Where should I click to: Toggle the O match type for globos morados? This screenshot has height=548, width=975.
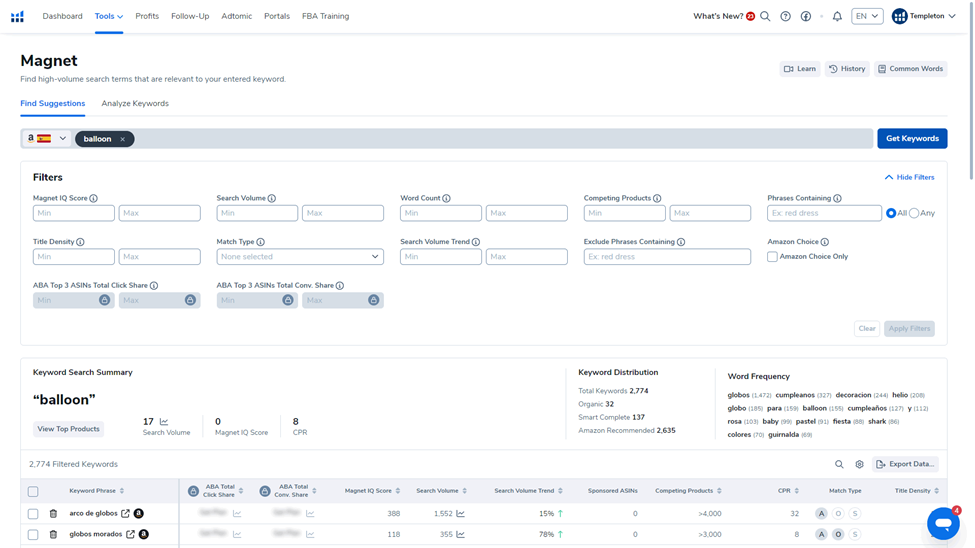tap(838, 534)
